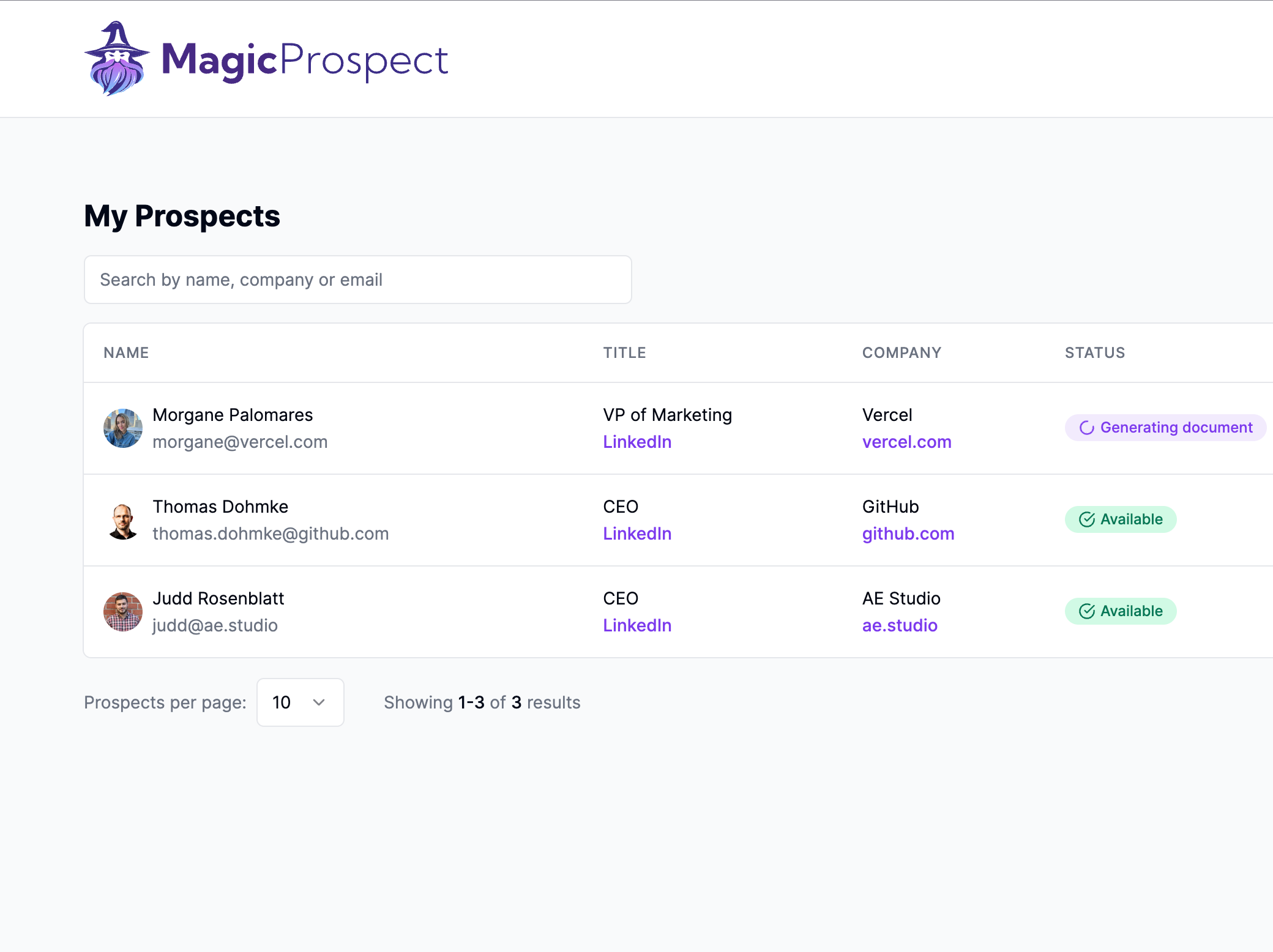
Task: Click the checkmark icon in AE Studio's Available badge
Action: click(x=1087, y=611)
